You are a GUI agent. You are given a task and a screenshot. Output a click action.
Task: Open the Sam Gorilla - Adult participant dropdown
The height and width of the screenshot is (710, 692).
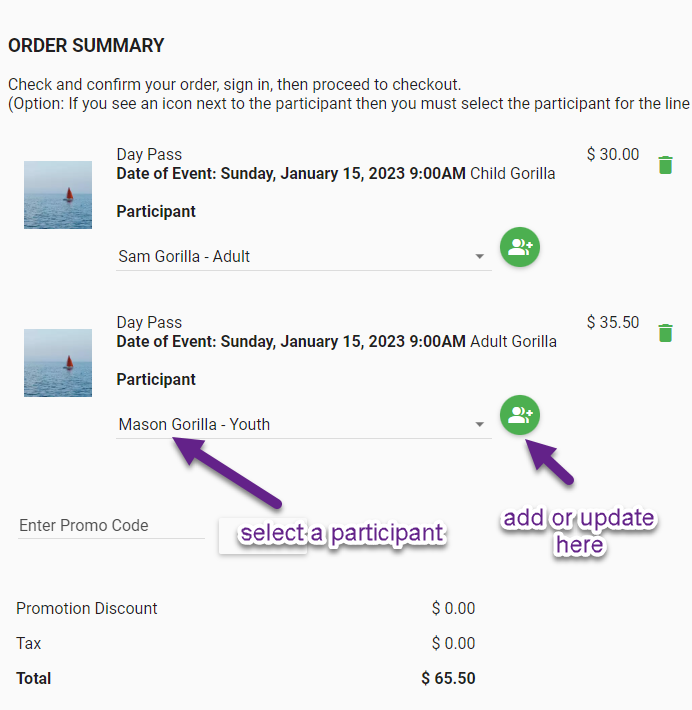[303, 257]
